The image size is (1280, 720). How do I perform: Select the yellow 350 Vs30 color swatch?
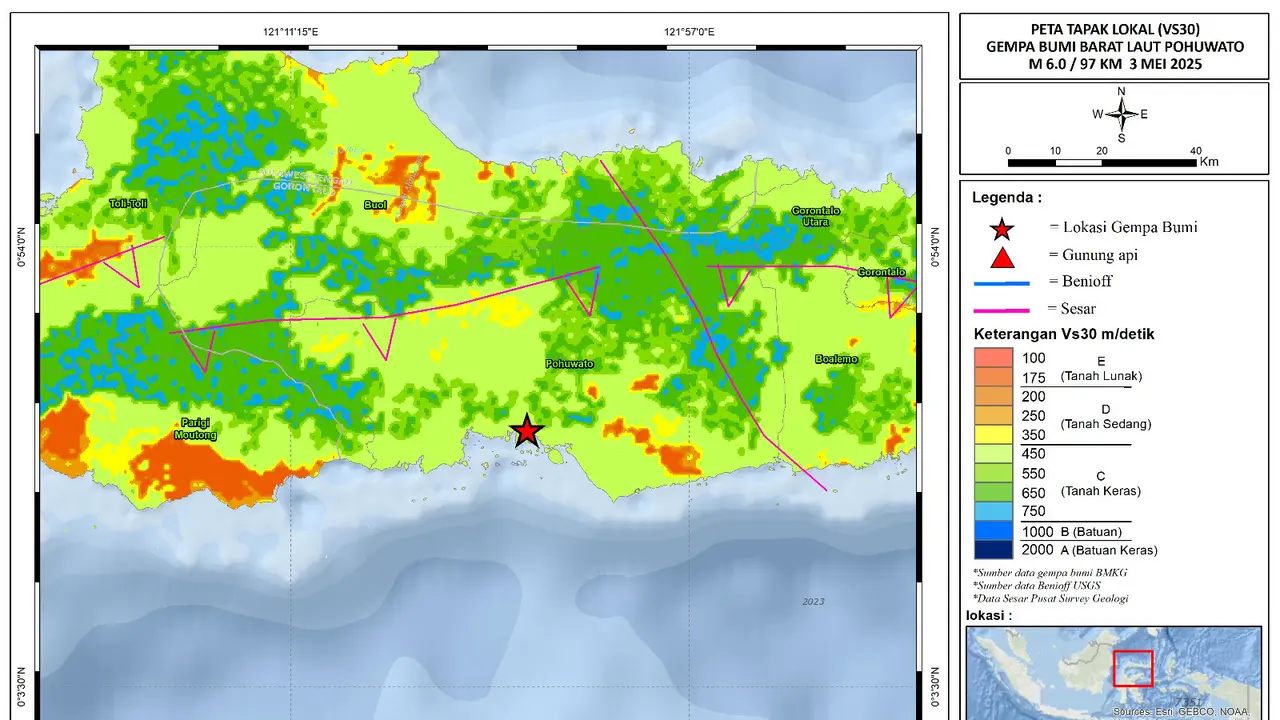tap(994, 435)
